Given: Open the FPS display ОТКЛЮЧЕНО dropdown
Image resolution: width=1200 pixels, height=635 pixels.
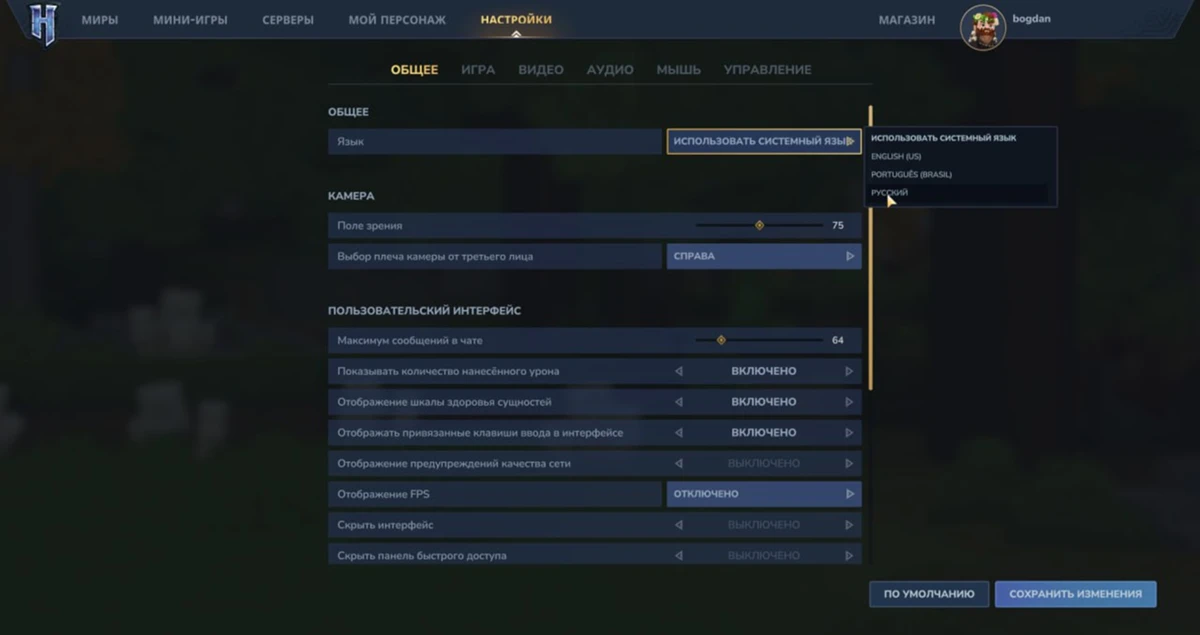Looking at the screenshot, I should click(x=763, y=494).
